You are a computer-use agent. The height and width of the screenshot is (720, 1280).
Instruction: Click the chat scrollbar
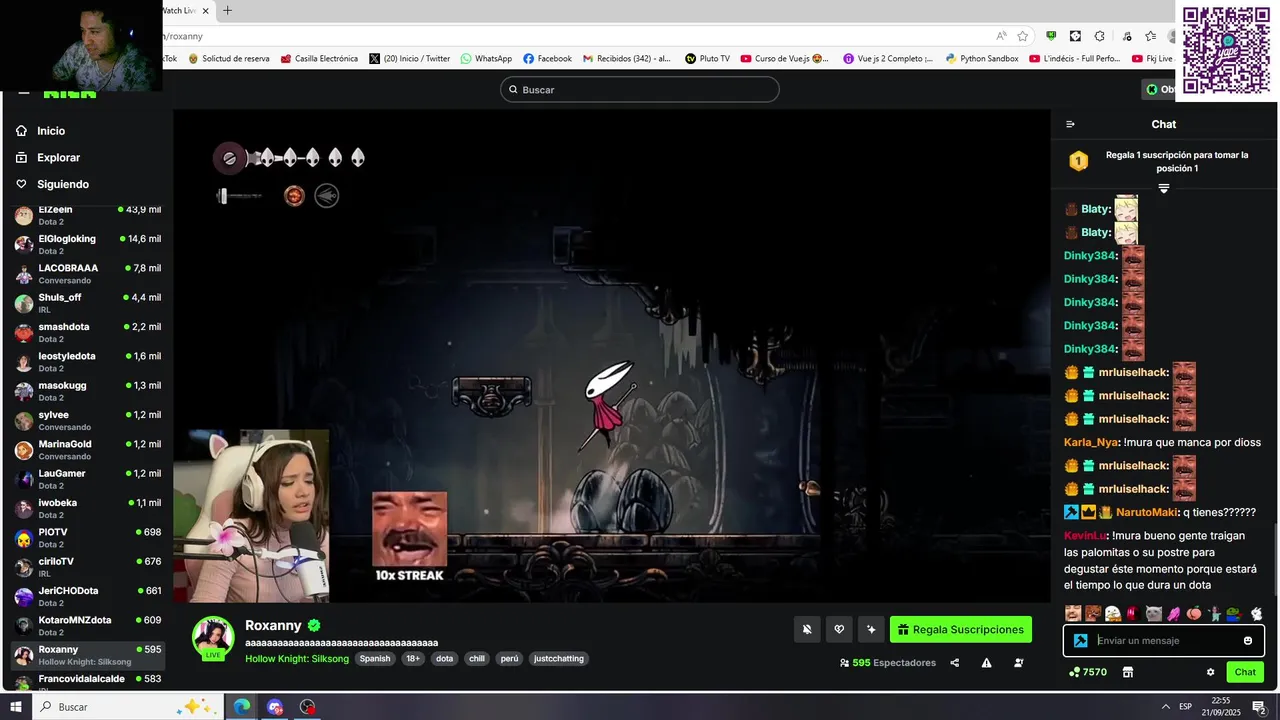[x=1275, y=560]
